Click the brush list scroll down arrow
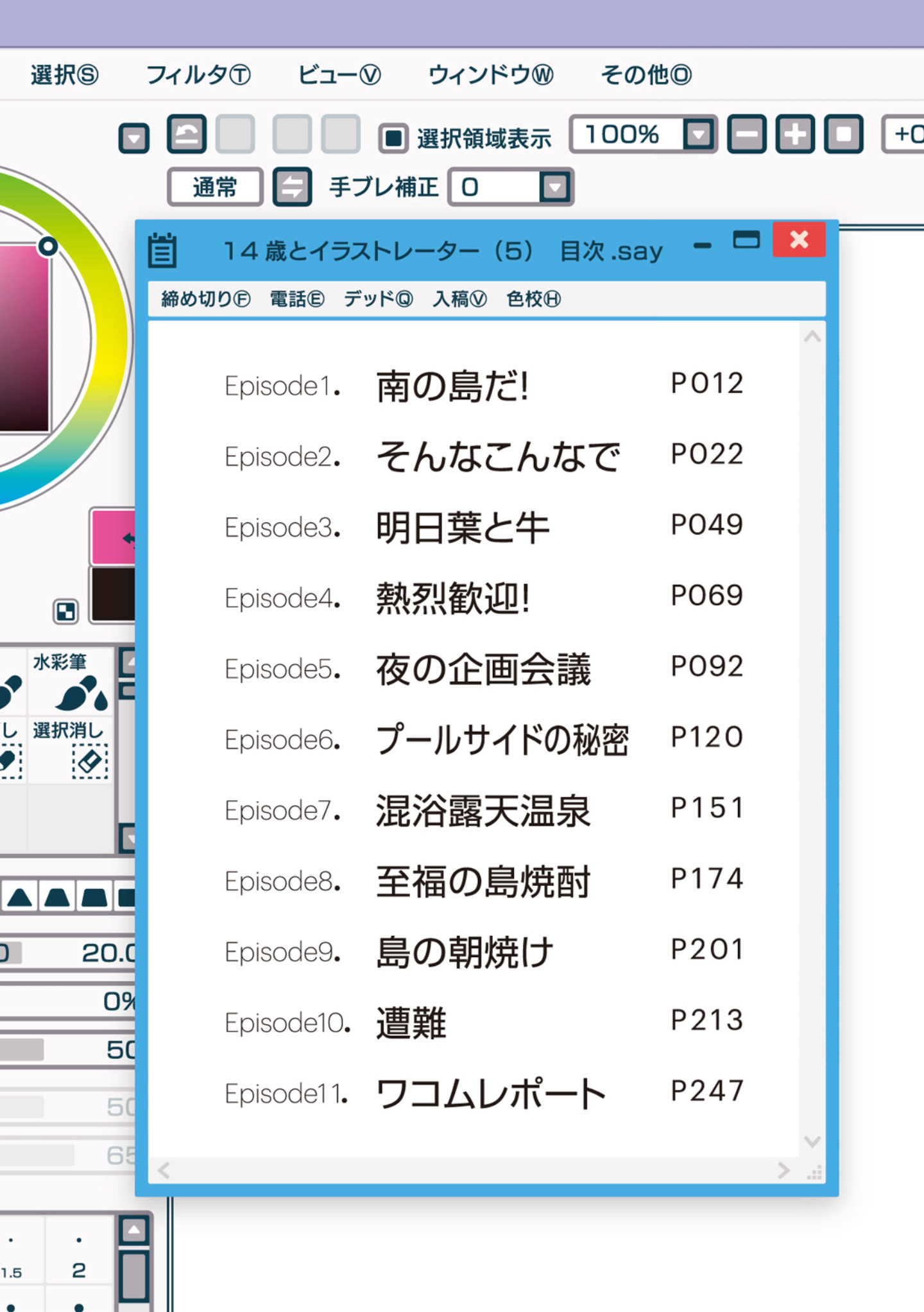 tap(128, 838)
